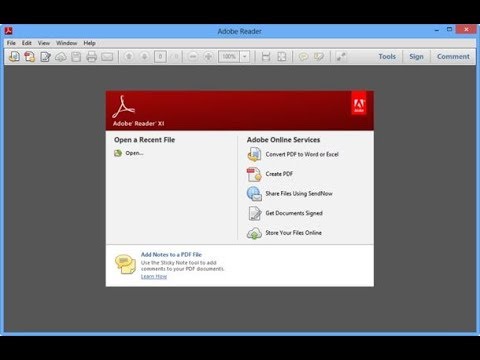Click Share Files Using SendNow text
The image size is (480, 360).
299,194
